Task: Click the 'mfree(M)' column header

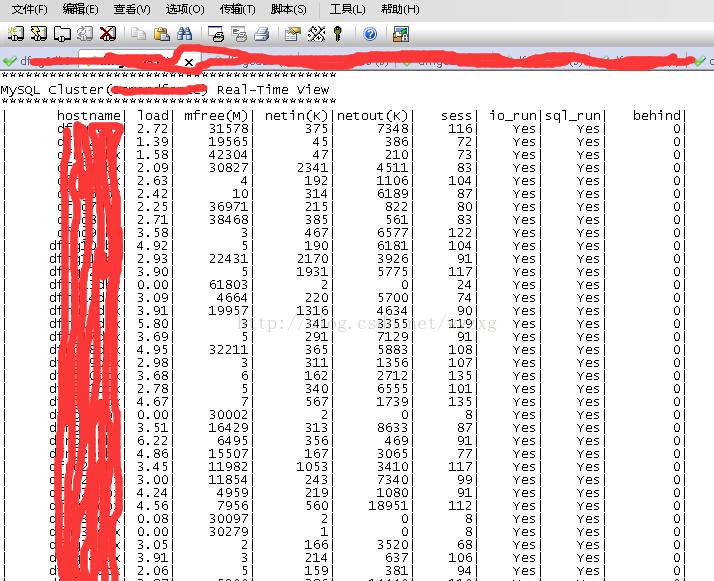Action: (216, 116)
